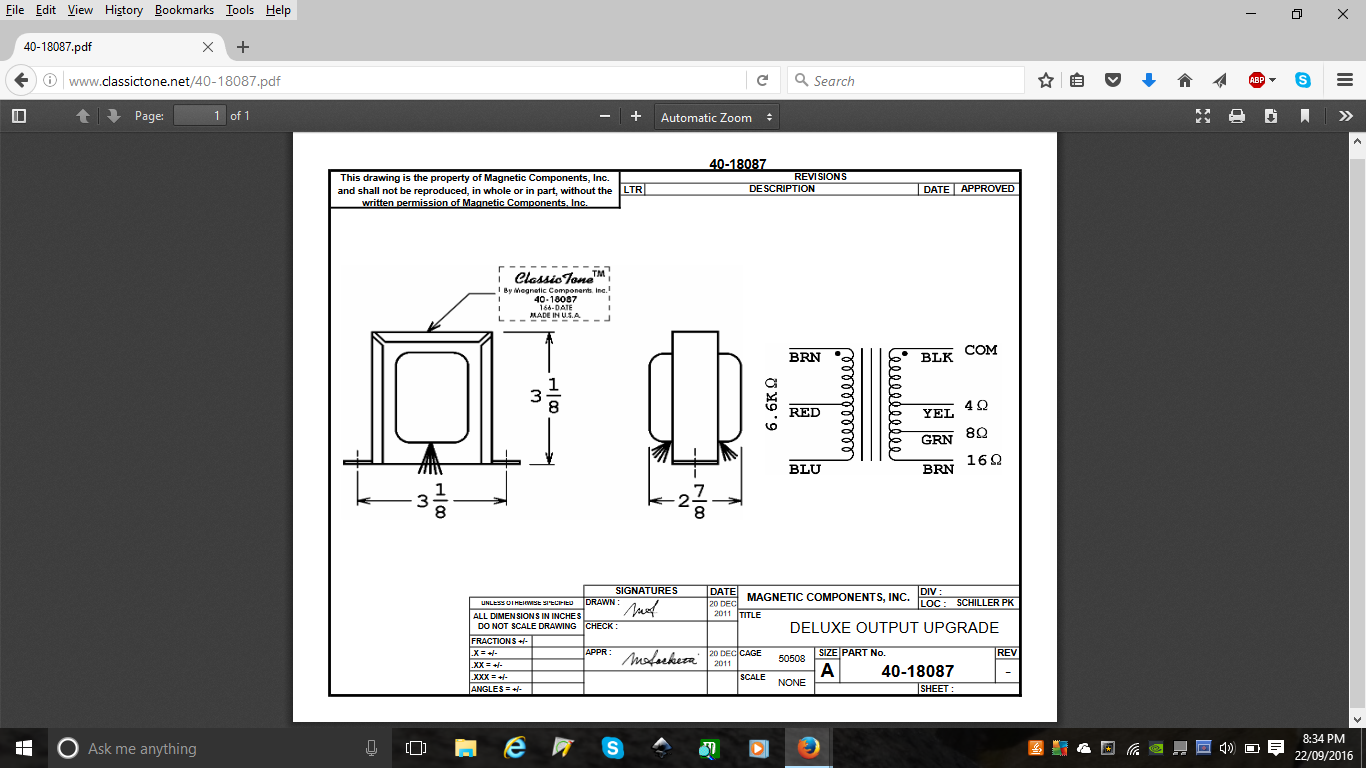
Task: Zoom out with the minus button
Action: [x=604, y=116]
